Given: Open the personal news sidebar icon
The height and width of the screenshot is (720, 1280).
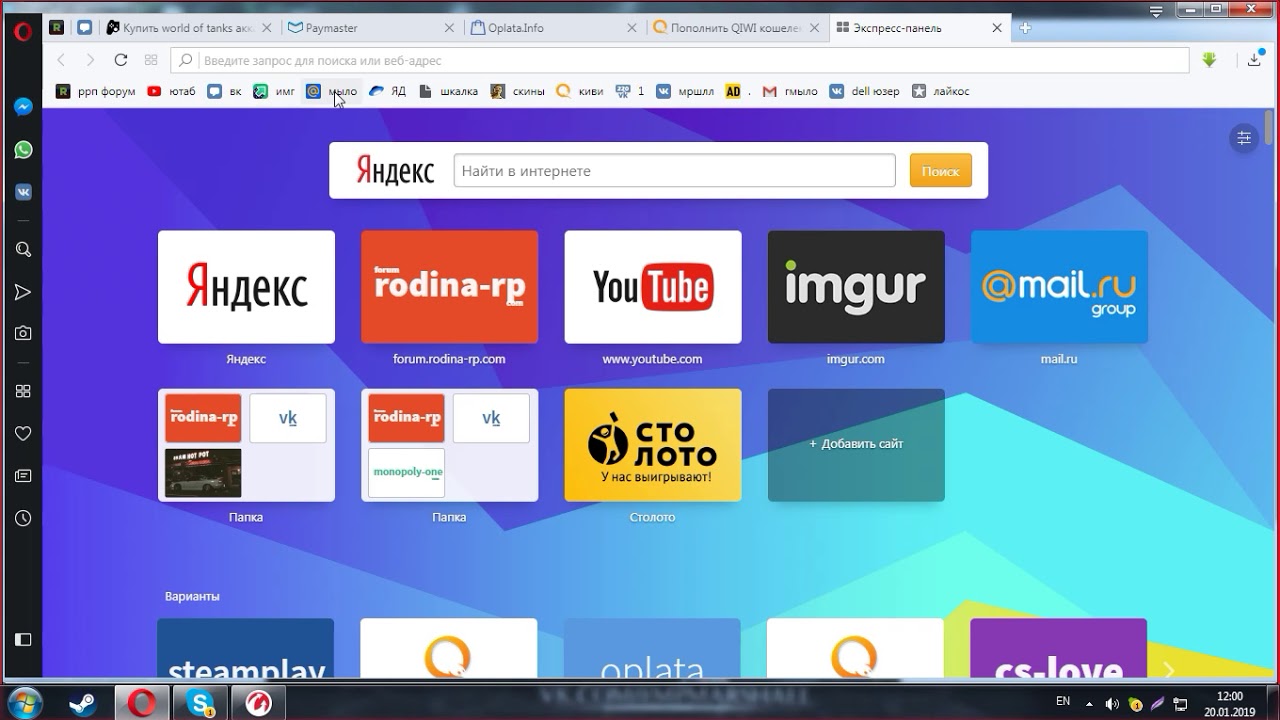Looking at the screenshot, I should (23, 476).
